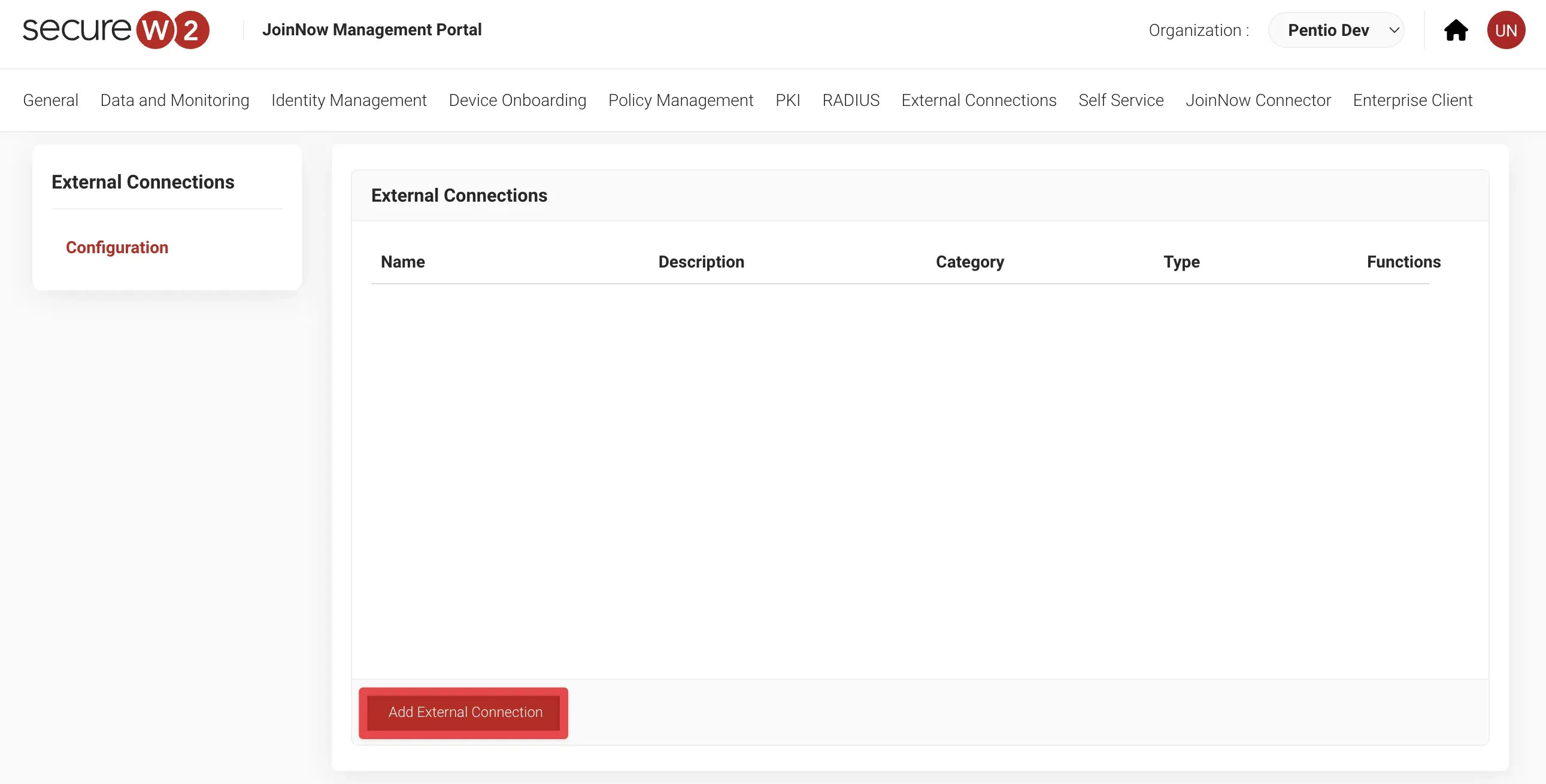
Task: Open the RADIUS menu
Action: click(x=850, y=100)
